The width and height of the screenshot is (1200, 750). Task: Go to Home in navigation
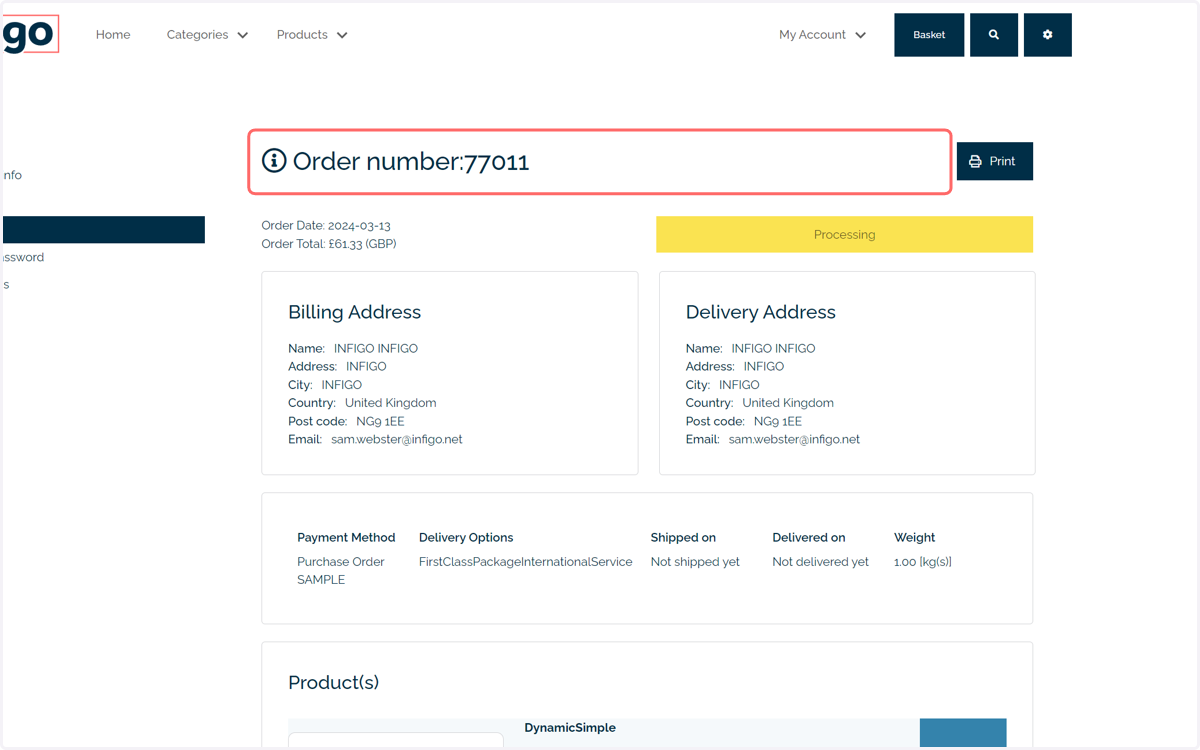pyautogui.click(x=113, y=35)
